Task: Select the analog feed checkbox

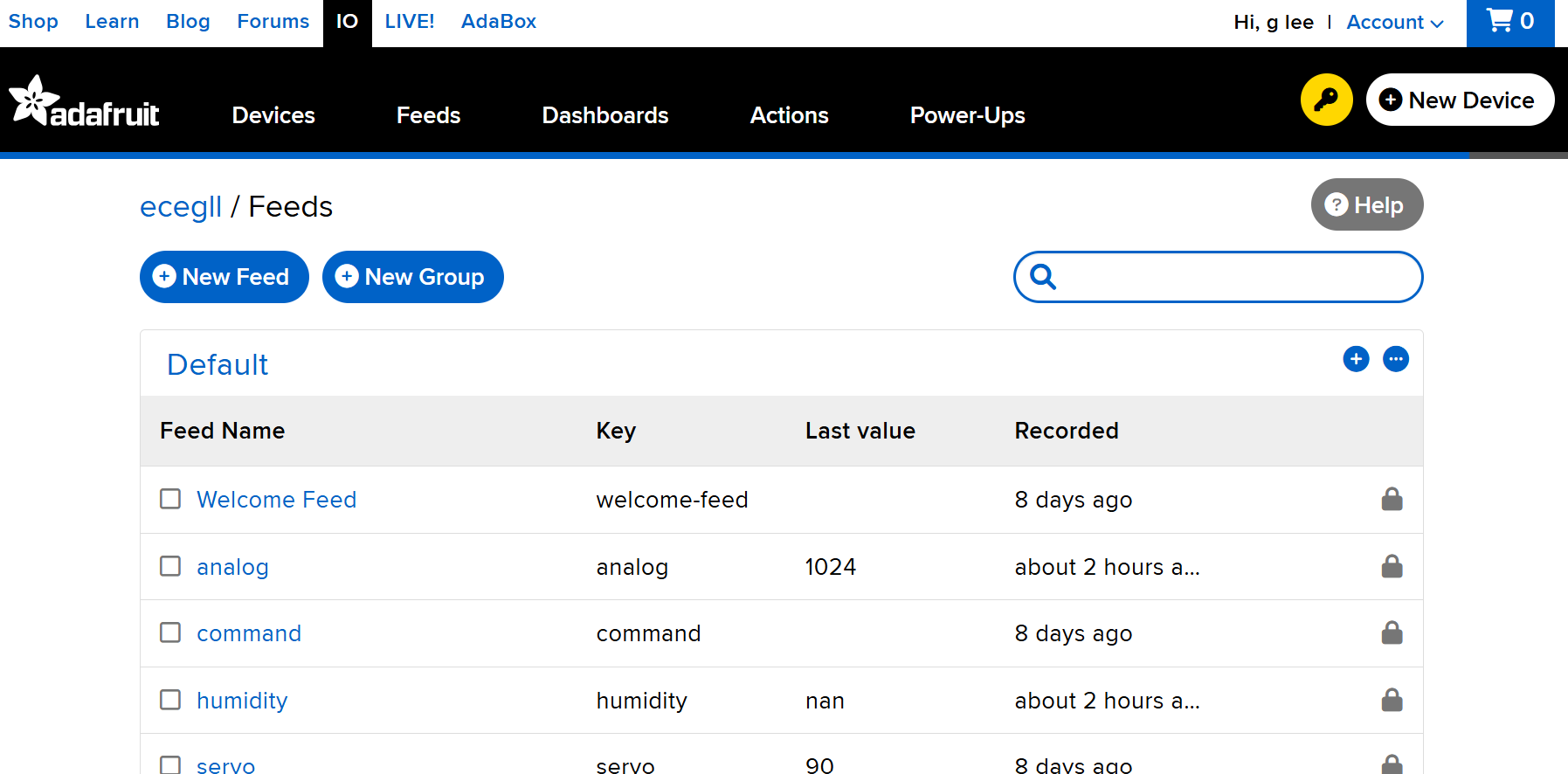Action: tap(170, 566)
